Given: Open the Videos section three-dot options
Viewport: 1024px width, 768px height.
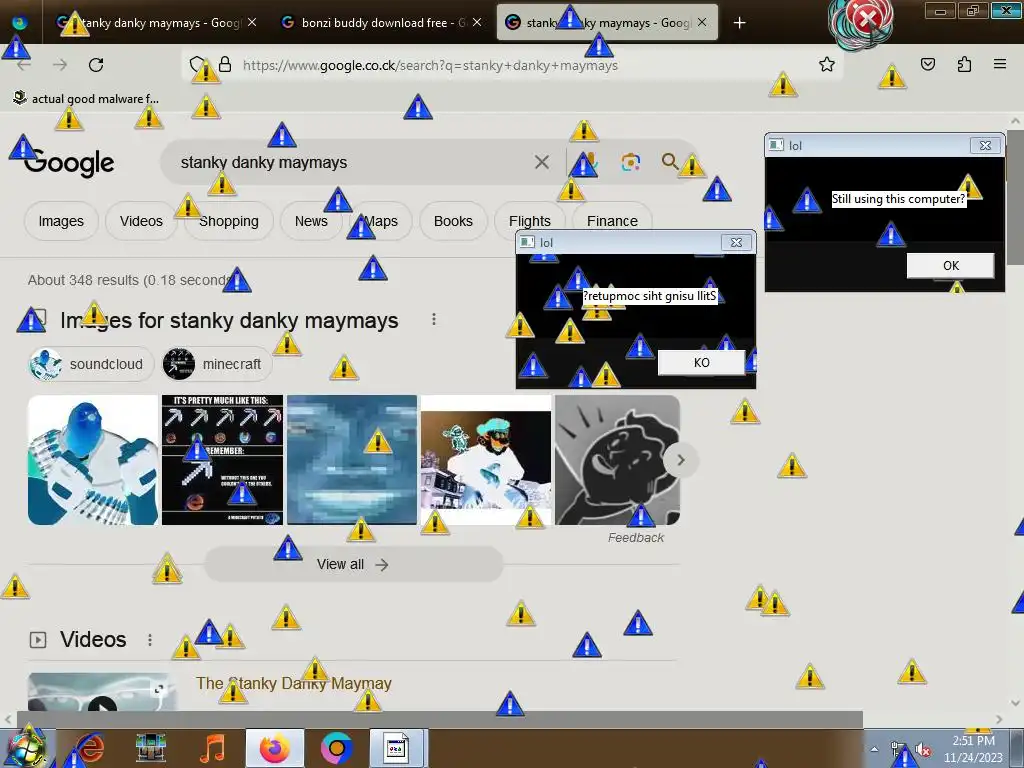Looking at the screenshot, I should pyautogui.click(x=150, y=639).
